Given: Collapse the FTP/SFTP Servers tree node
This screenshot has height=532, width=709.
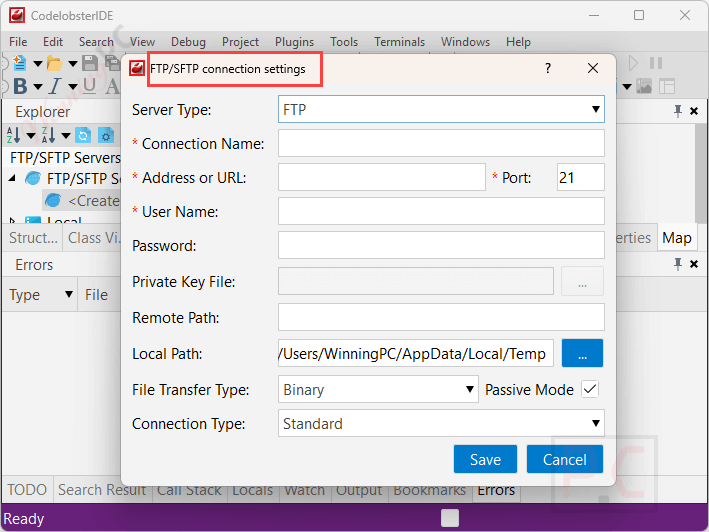Looking at the screenshot, I should click(12, 179).
